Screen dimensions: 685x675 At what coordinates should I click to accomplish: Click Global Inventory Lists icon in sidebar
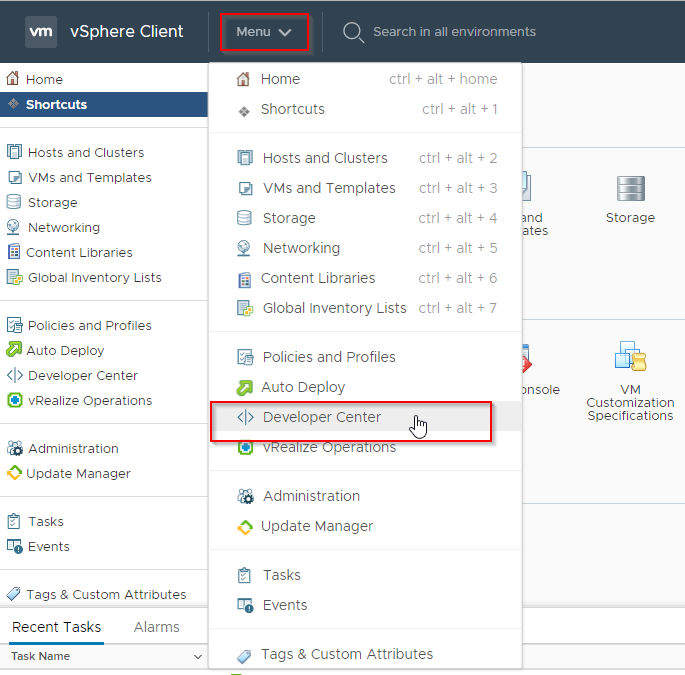(14, 277)
